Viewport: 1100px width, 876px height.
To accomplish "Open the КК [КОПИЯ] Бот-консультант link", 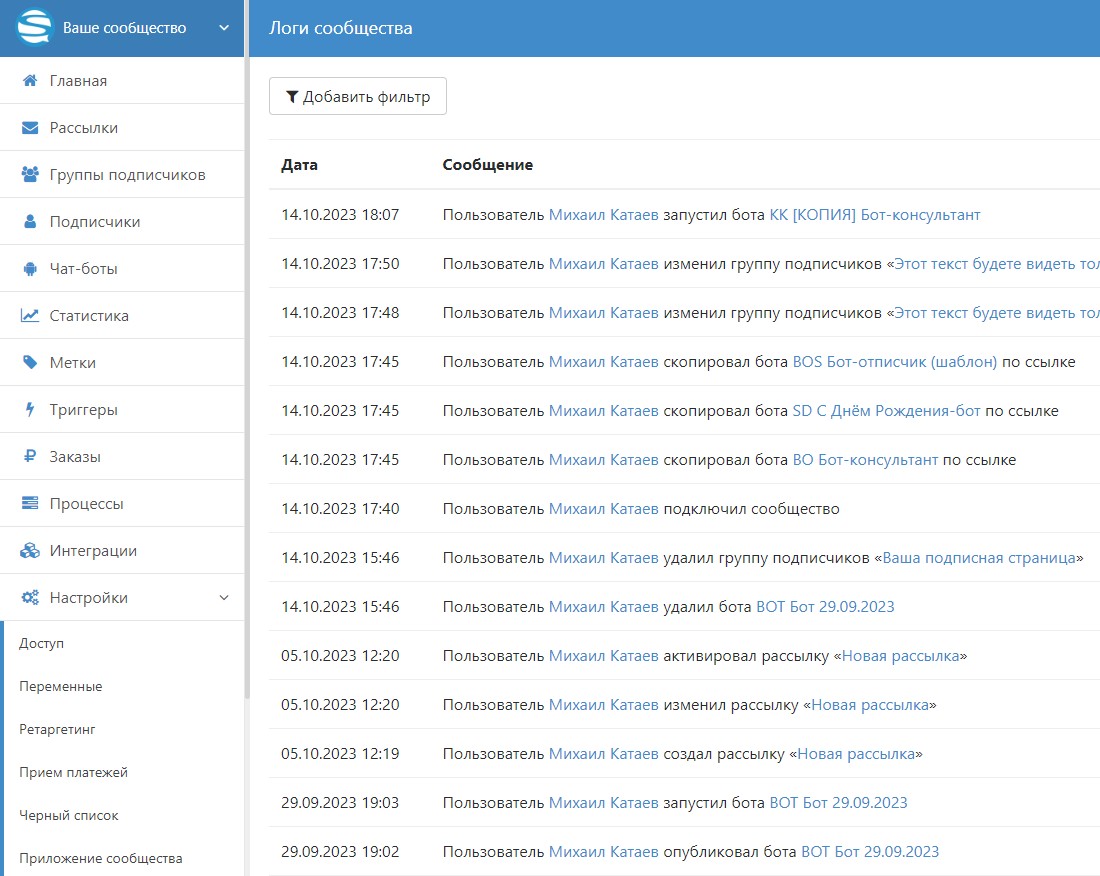I will [874, 215].
